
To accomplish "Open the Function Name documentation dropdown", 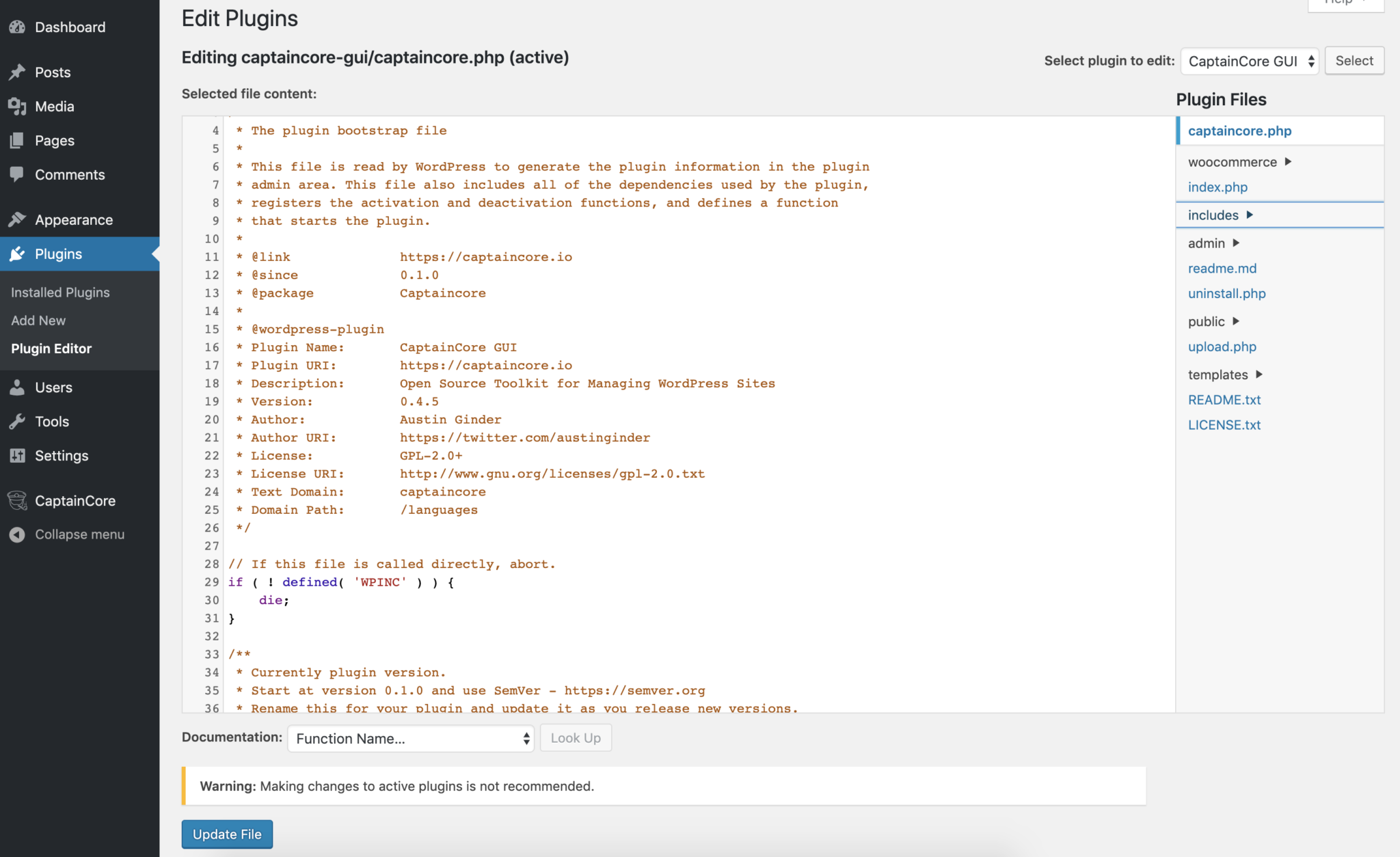I will [x=411, y=739].
